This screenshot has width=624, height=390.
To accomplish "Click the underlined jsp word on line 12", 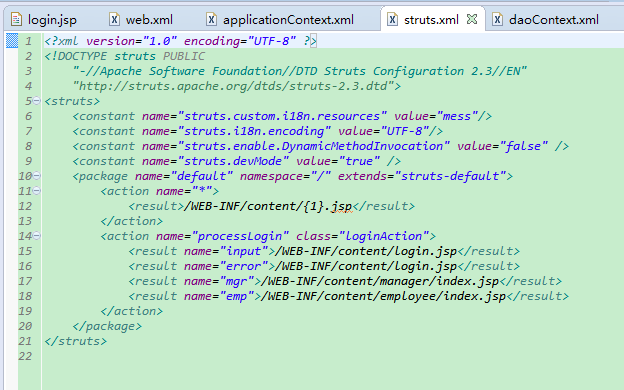I will point(341,207).
